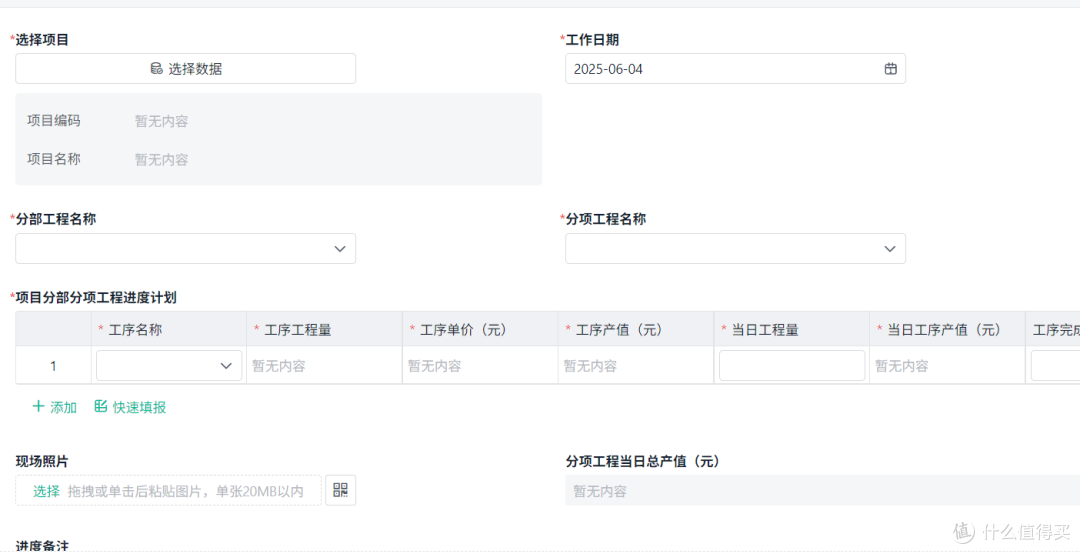Click the 暂无内容 cell under 当日工序产值
The width and height of the screenshot is (1080, 554).
947,366
